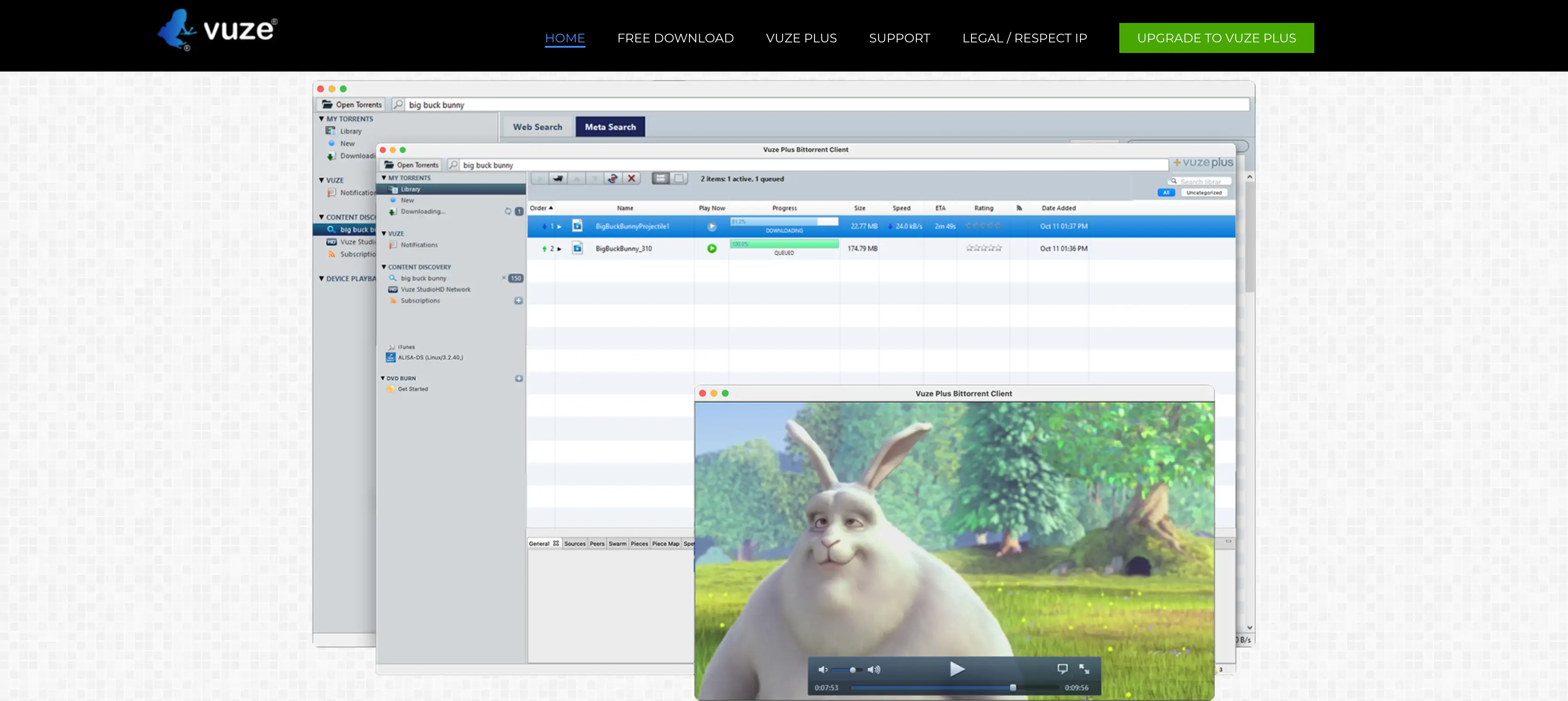Open iTunes device in sidebar
Viewport: 1568px width, 701px height.
pyautogui.click(x=406, y=347)
